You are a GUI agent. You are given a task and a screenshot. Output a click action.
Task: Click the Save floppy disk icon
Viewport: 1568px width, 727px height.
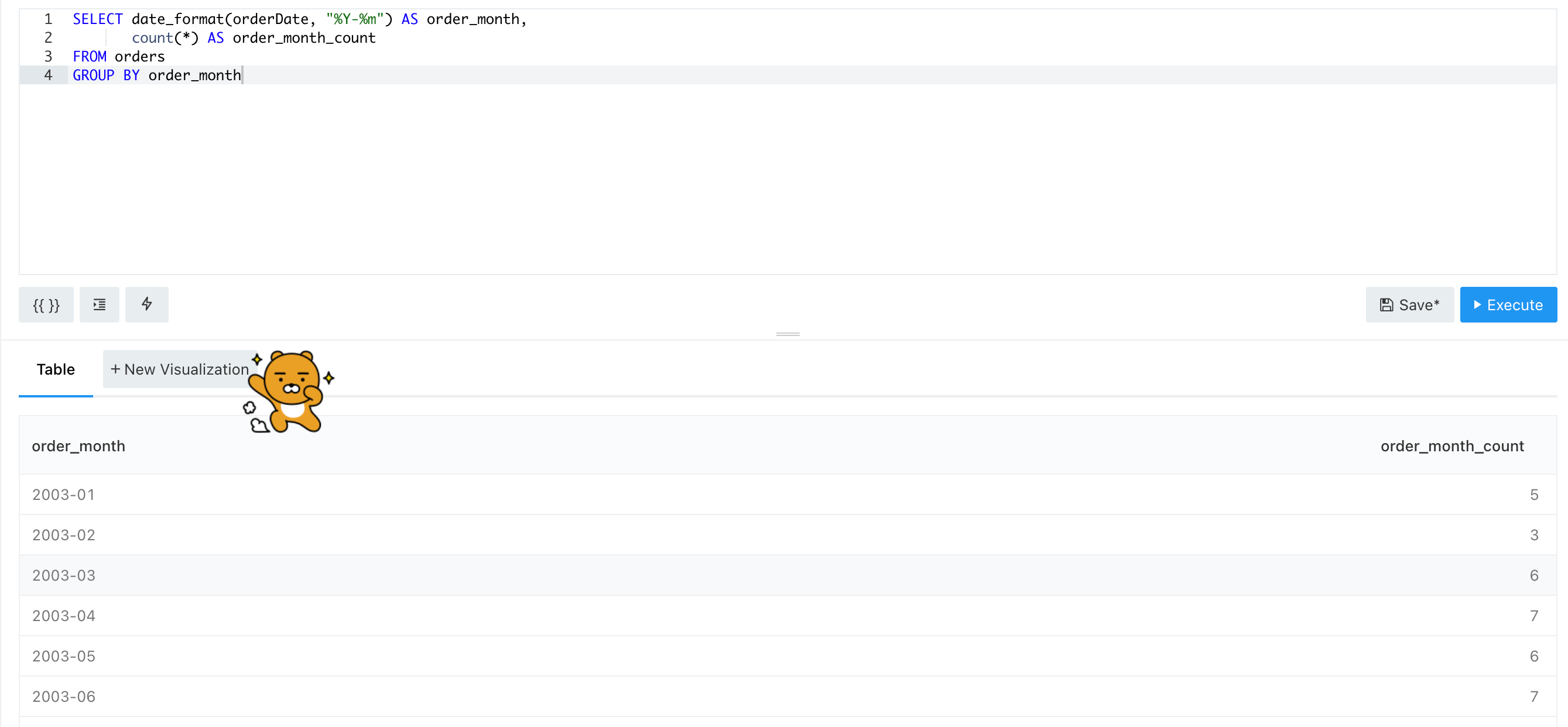pos(1386,305)
